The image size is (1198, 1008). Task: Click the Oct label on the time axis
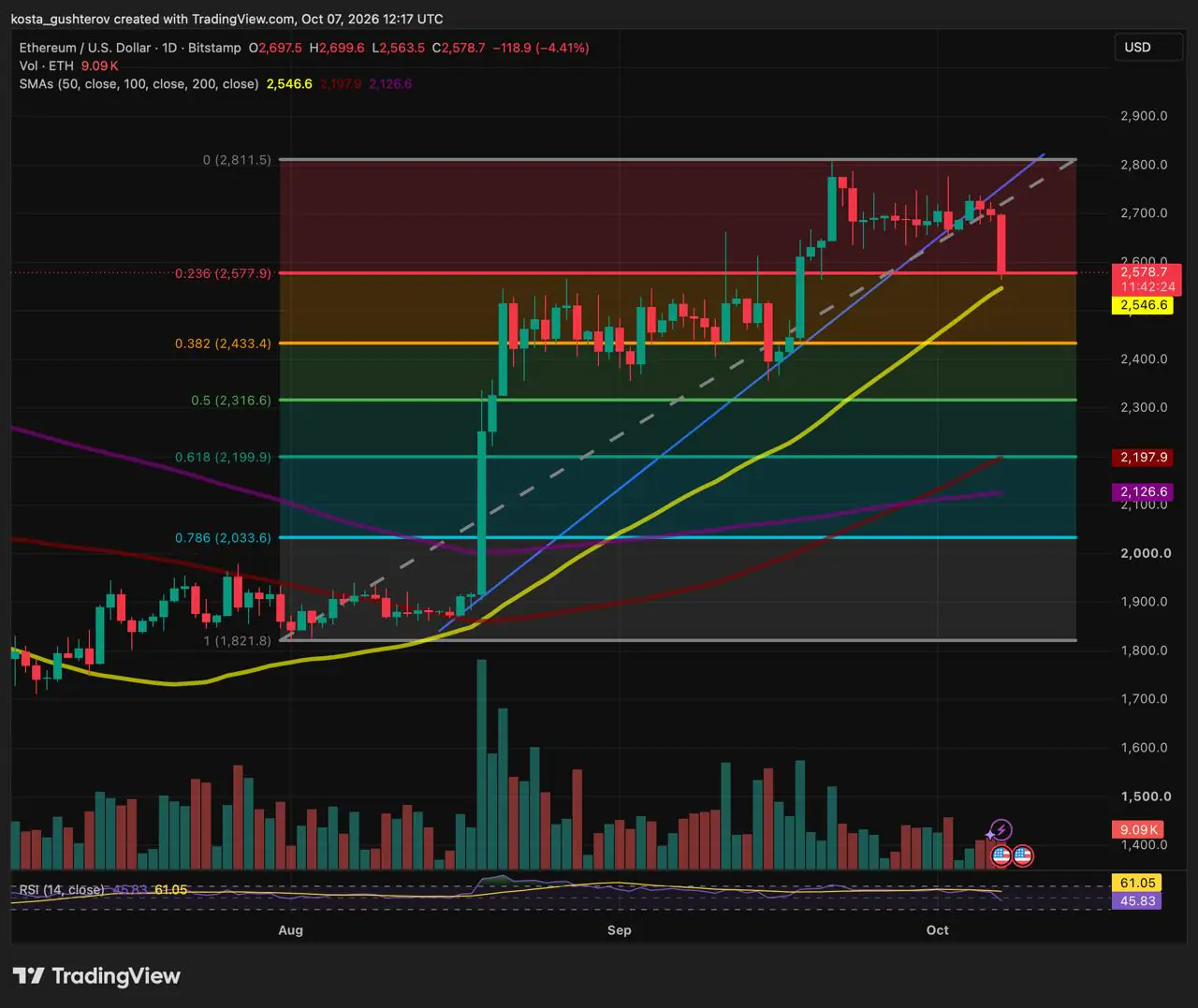click(x=938, y=930)
